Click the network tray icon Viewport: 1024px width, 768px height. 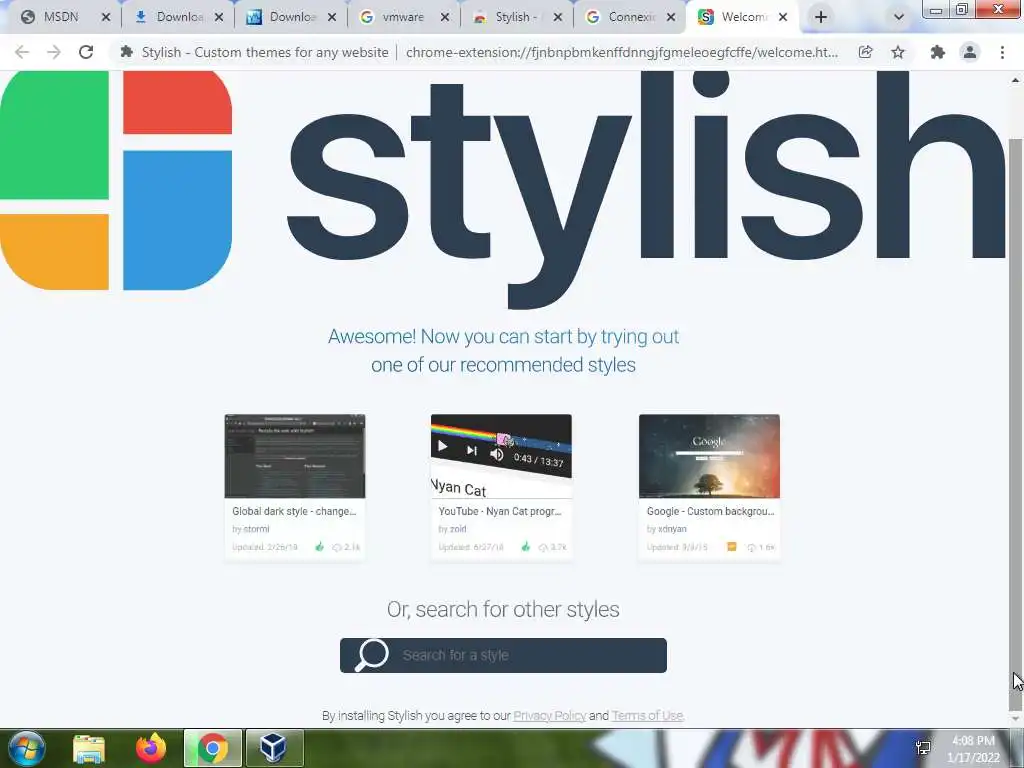tap(923, 748)
